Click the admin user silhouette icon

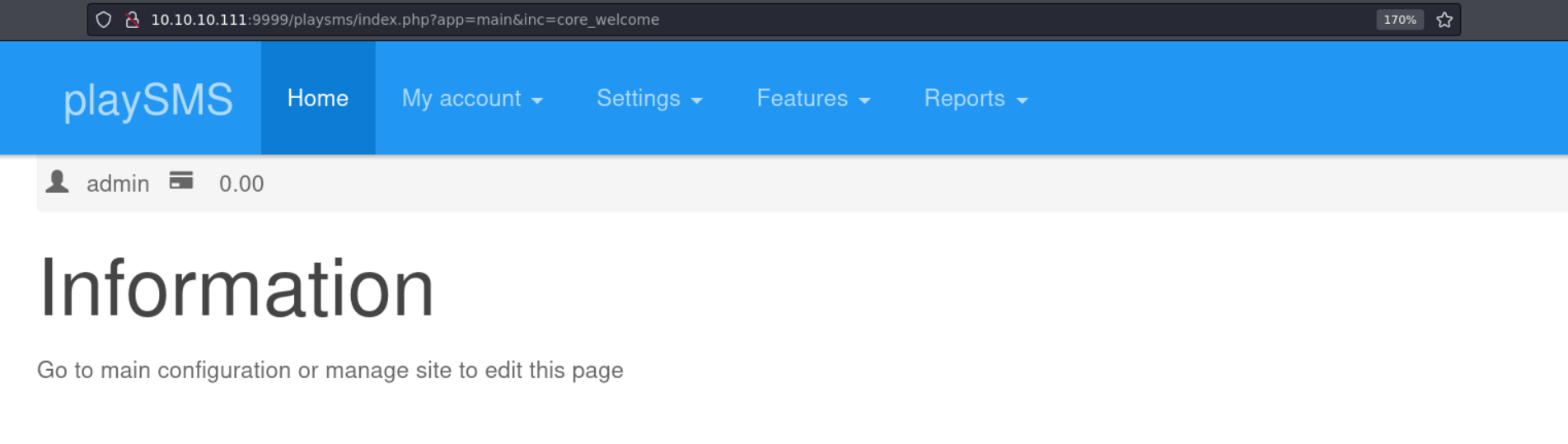[57, 181]
